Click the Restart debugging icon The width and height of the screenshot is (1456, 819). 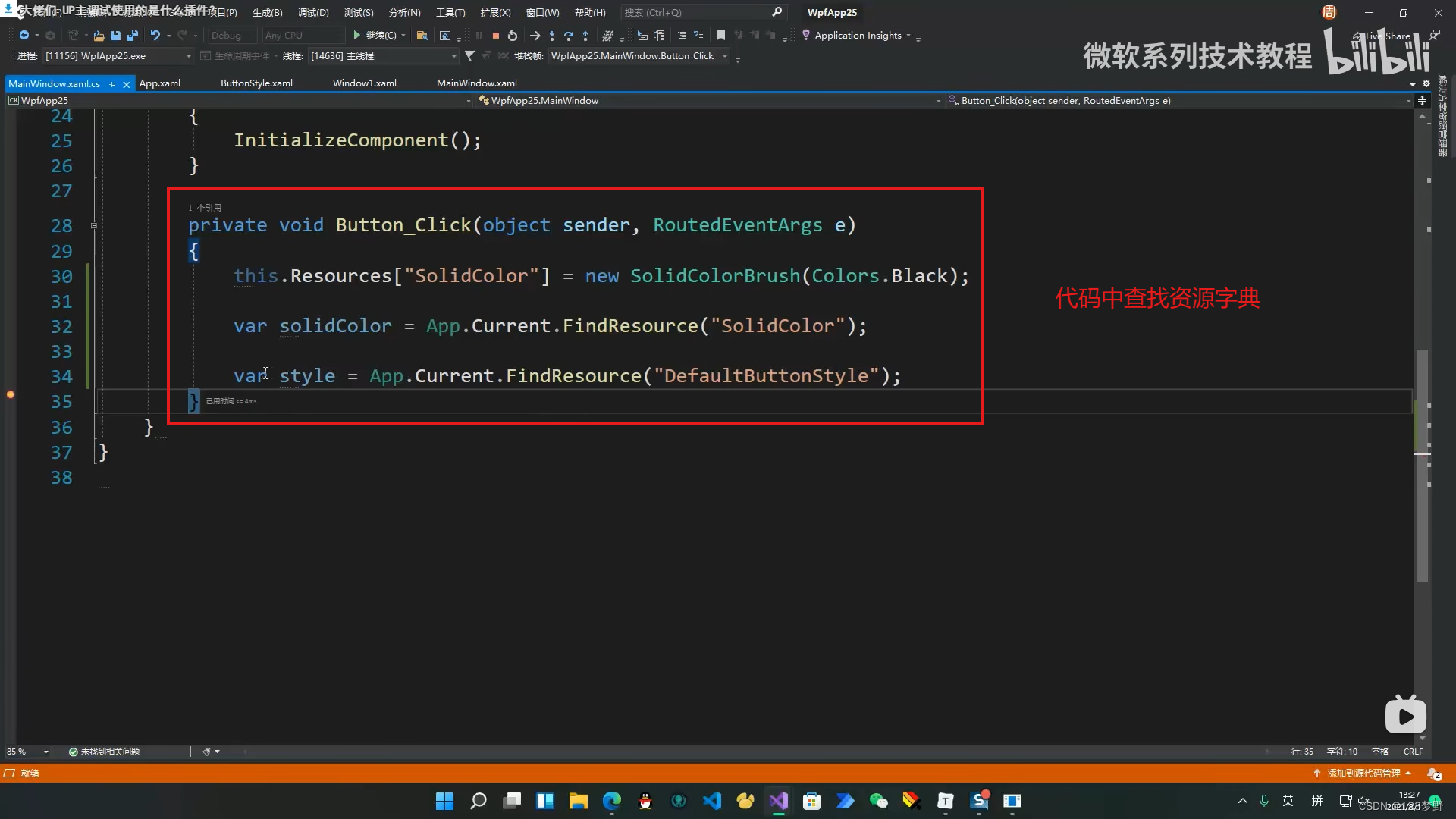[513, 36]
